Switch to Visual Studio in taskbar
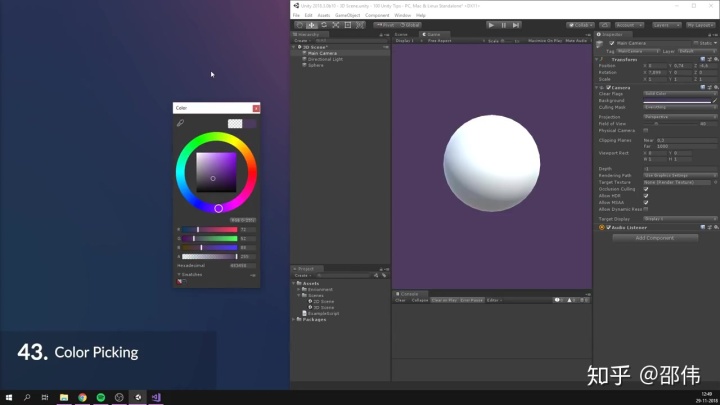The image size is (720, 405). (x=156, y=397)
